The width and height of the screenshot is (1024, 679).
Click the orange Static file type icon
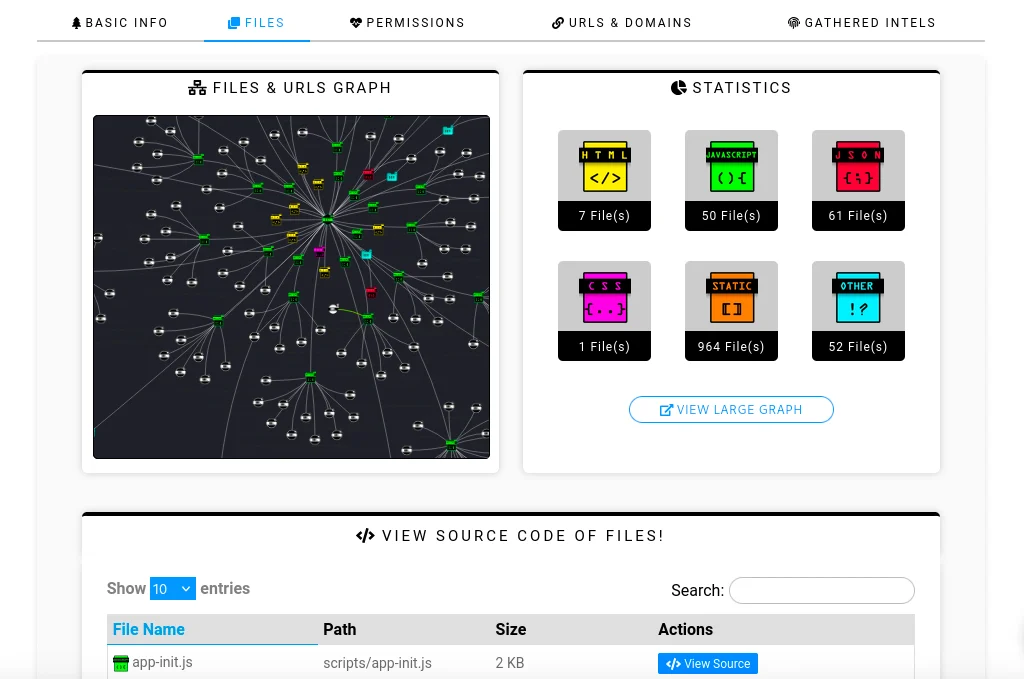pyautogui.click(x=731, y=298)
